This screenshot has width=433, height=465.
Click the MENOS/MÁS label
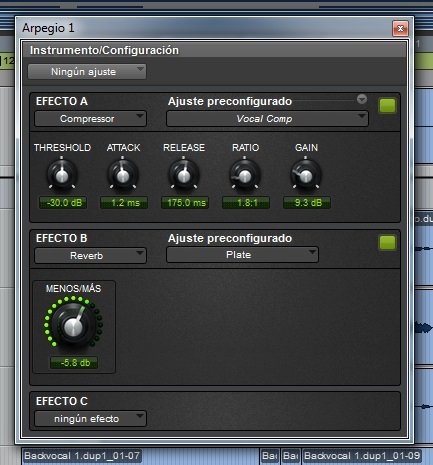click(73, 289)
